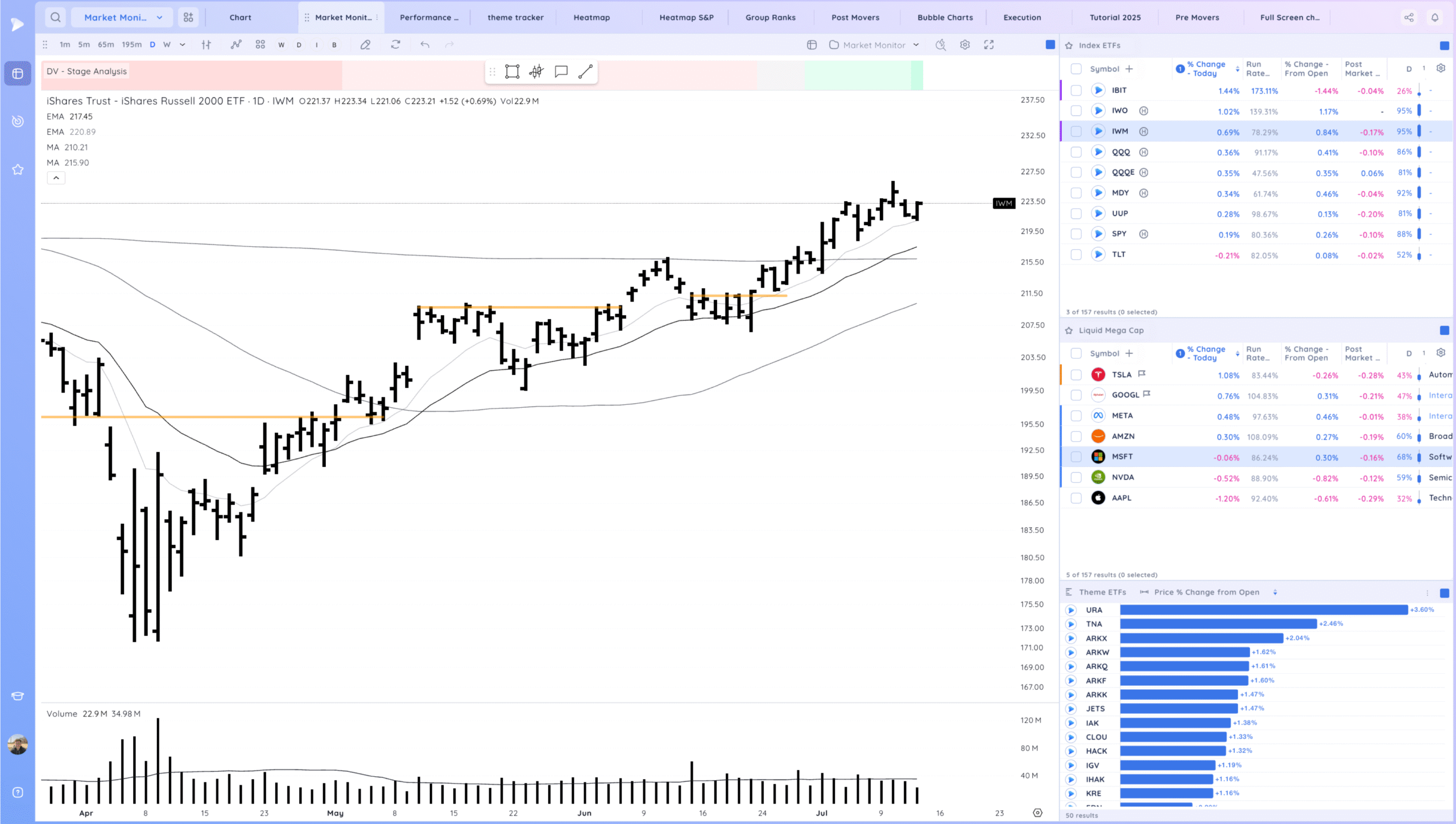Screen dimensions: 1456x824
Task: Click the comment annotation tool
Action: (561, 72)
